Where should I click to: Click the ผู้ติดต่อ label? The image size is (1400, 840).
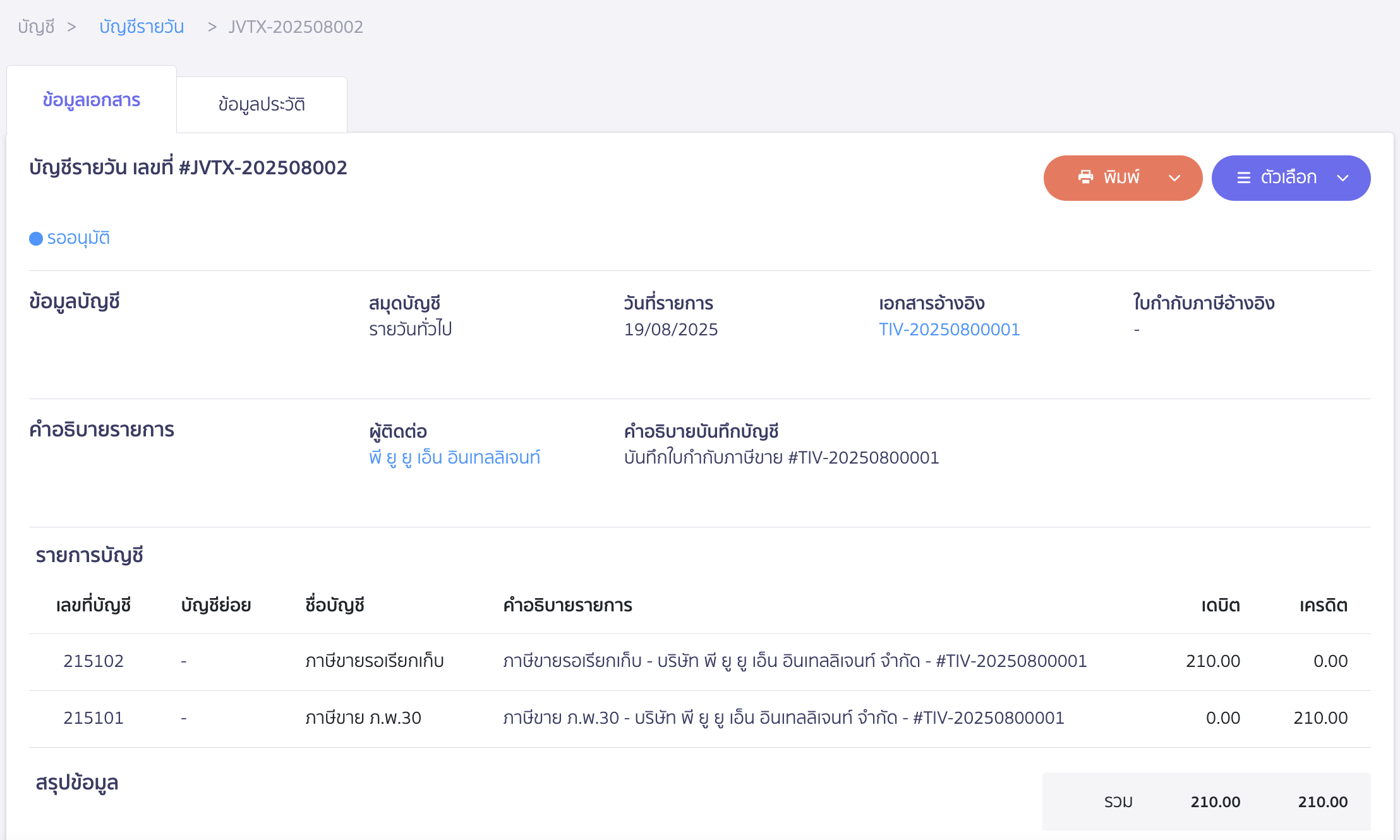coord(398,431)
